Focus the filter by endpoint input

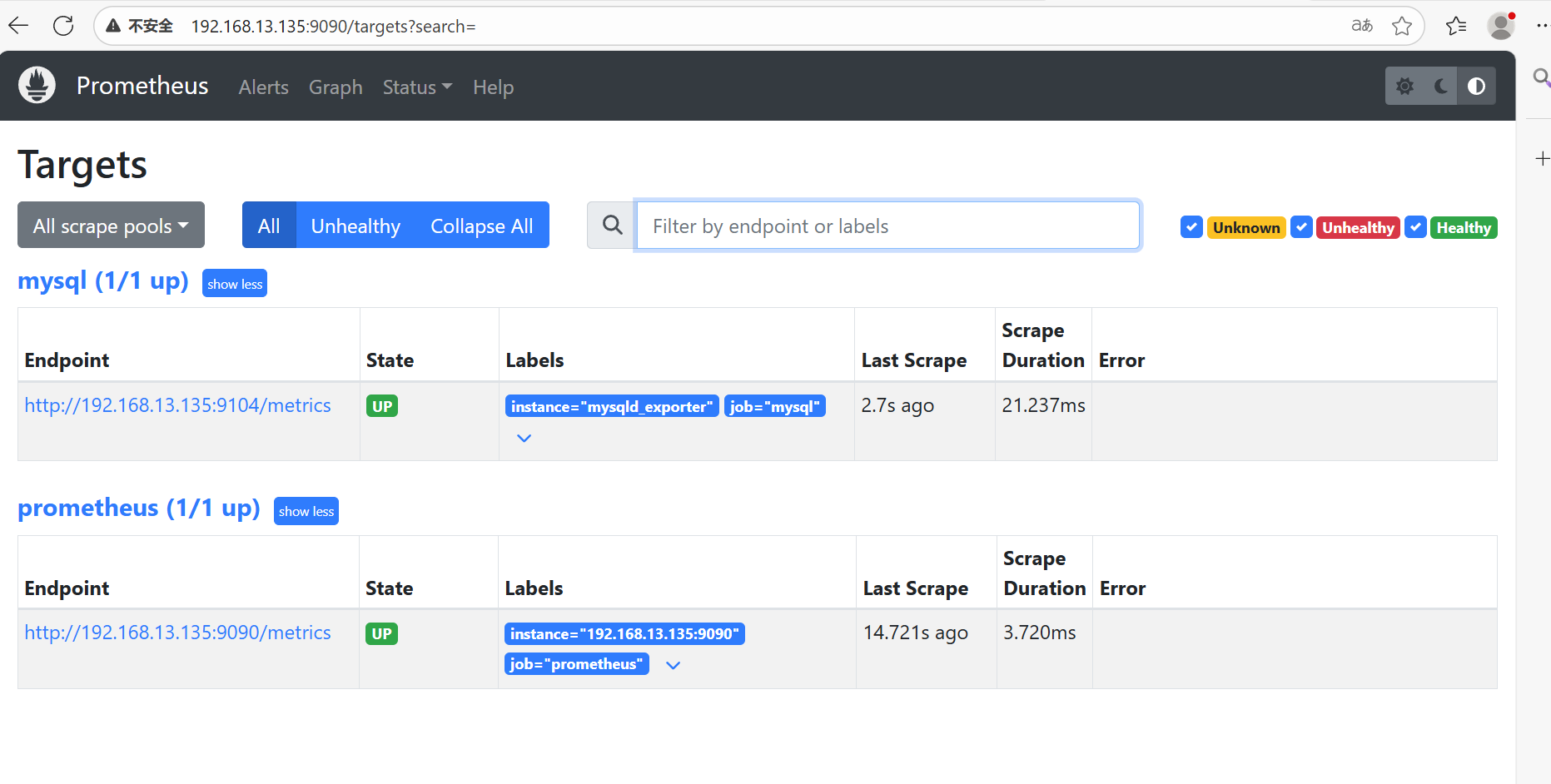887,225
